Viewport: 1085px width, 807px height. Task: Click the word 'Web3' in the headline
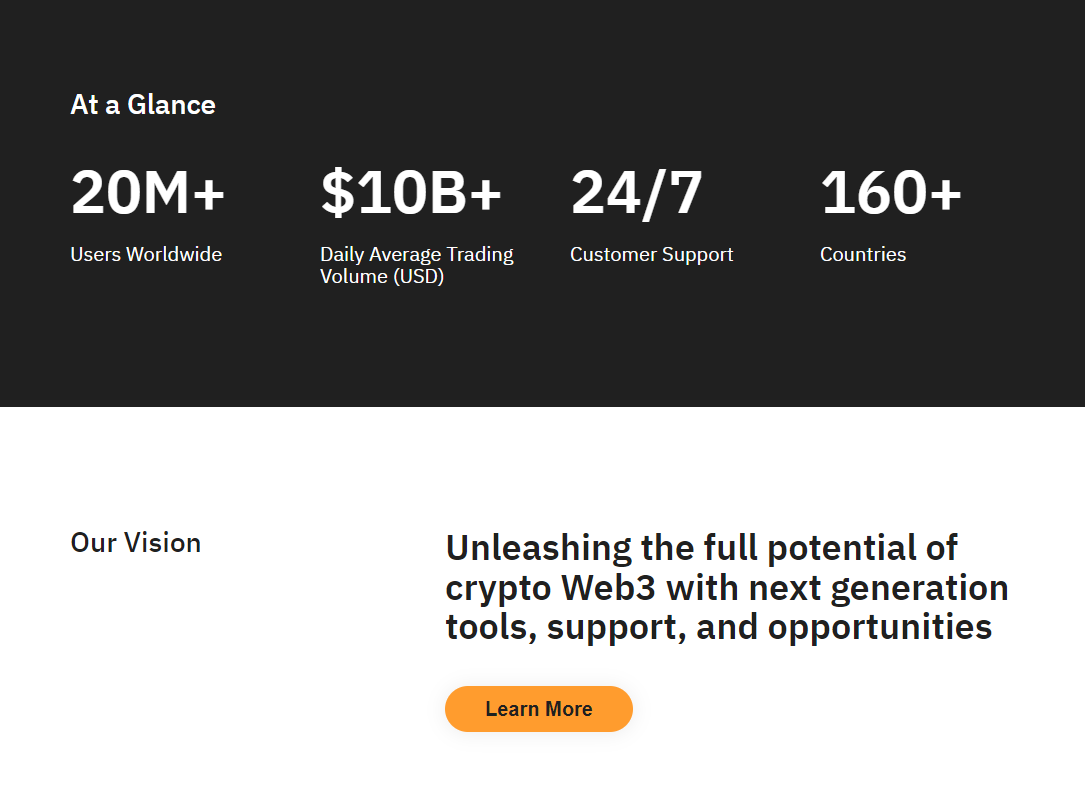click(x=608, y=588)
